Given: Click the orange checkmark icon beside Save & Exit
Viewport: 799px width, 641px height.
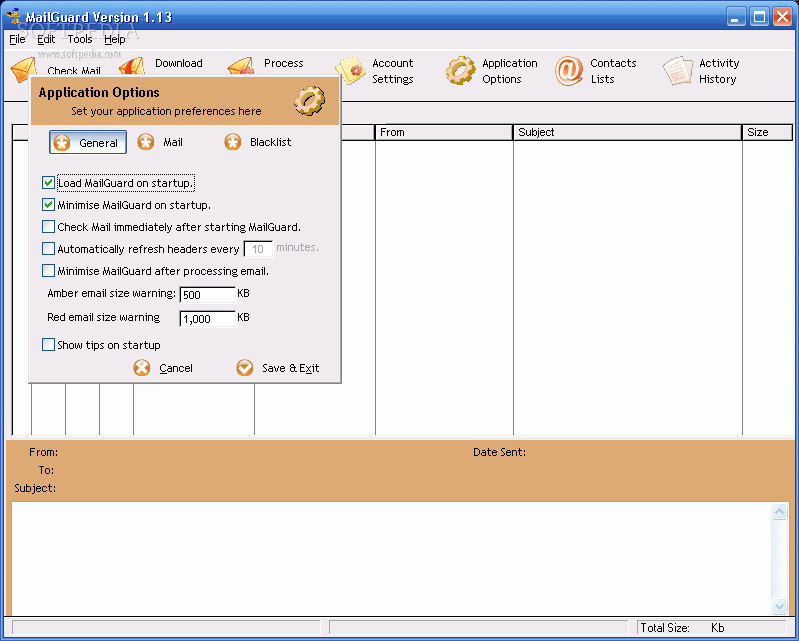Looking at the screenshot, I should [245, 368].
